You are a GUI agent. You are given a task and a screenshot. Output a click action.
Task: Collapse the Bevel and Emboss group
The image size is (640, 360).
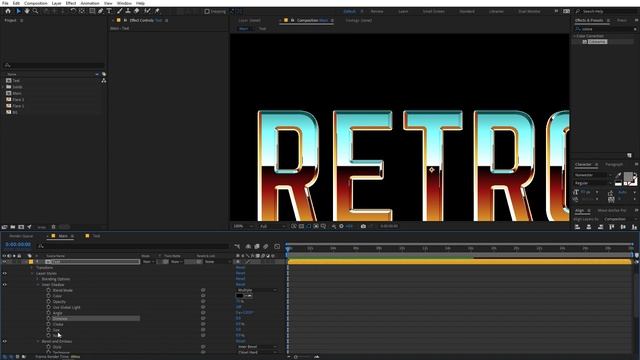tap(38, 341)
